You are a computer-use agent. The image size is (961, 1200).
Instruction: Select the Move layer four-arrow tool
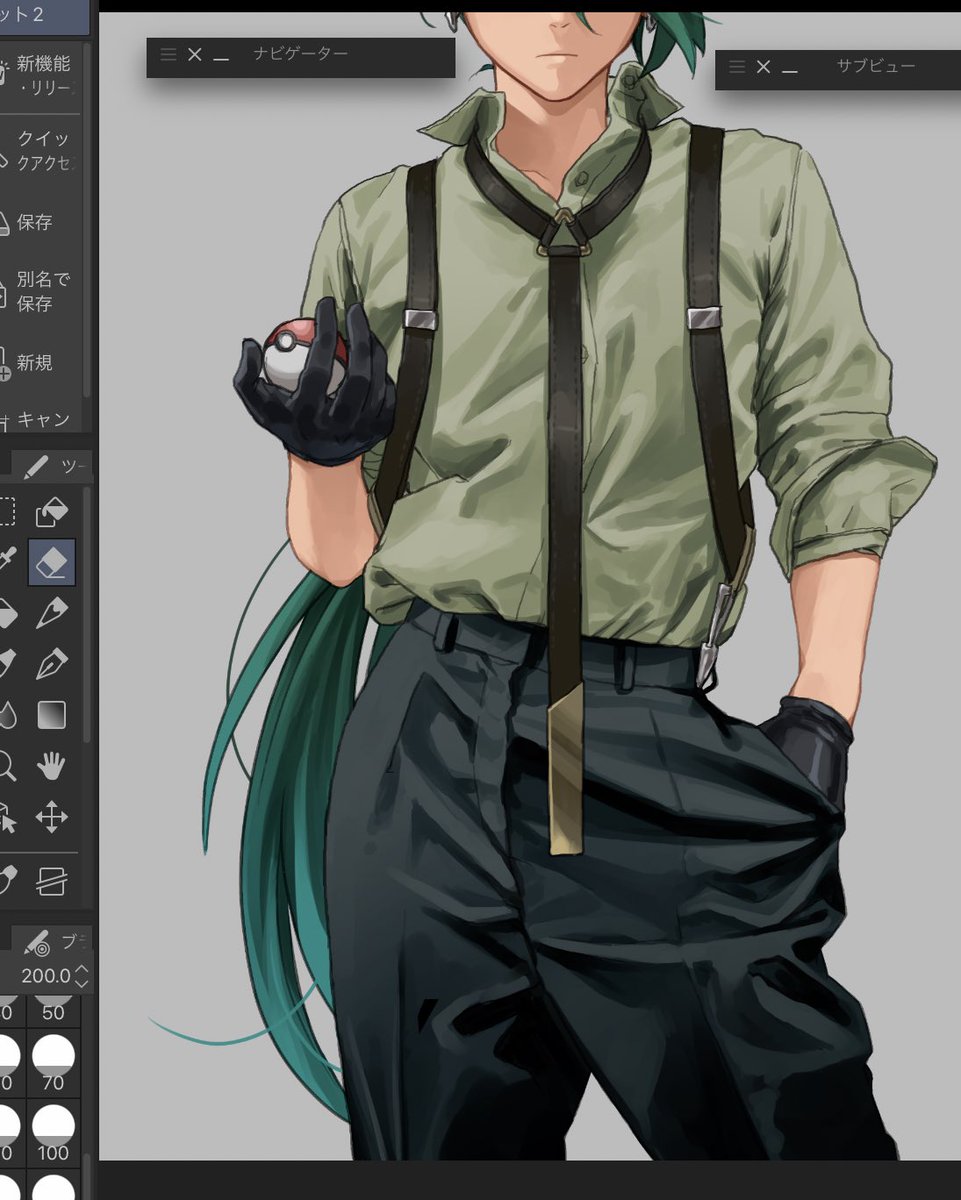[x=52, y=817]
